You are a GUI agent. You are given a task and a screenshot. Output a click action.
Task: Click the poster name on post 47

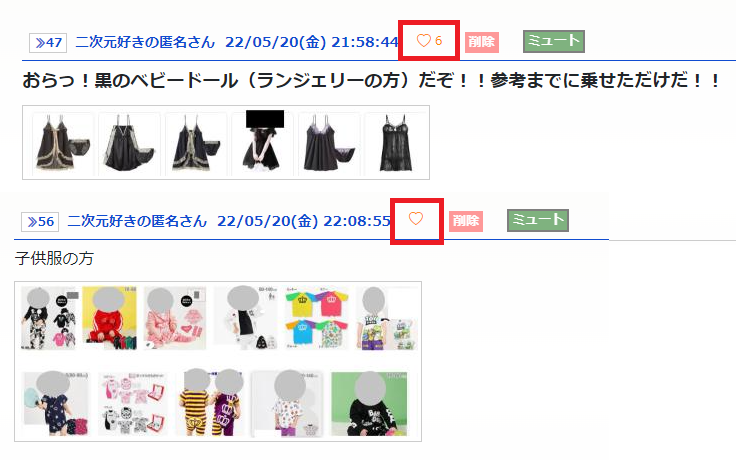click(145, 42)
